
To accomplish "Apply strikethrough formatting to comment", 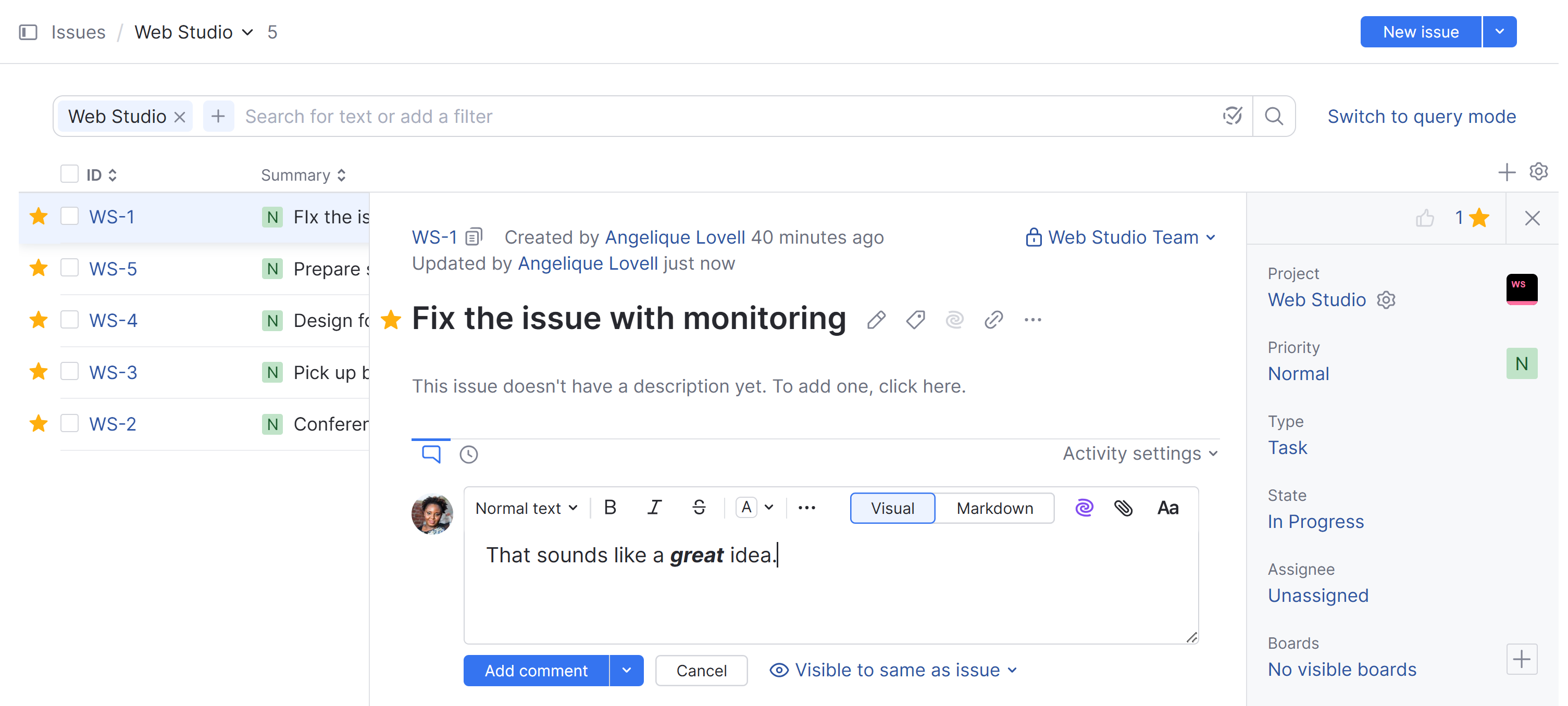I will [699, 507].
